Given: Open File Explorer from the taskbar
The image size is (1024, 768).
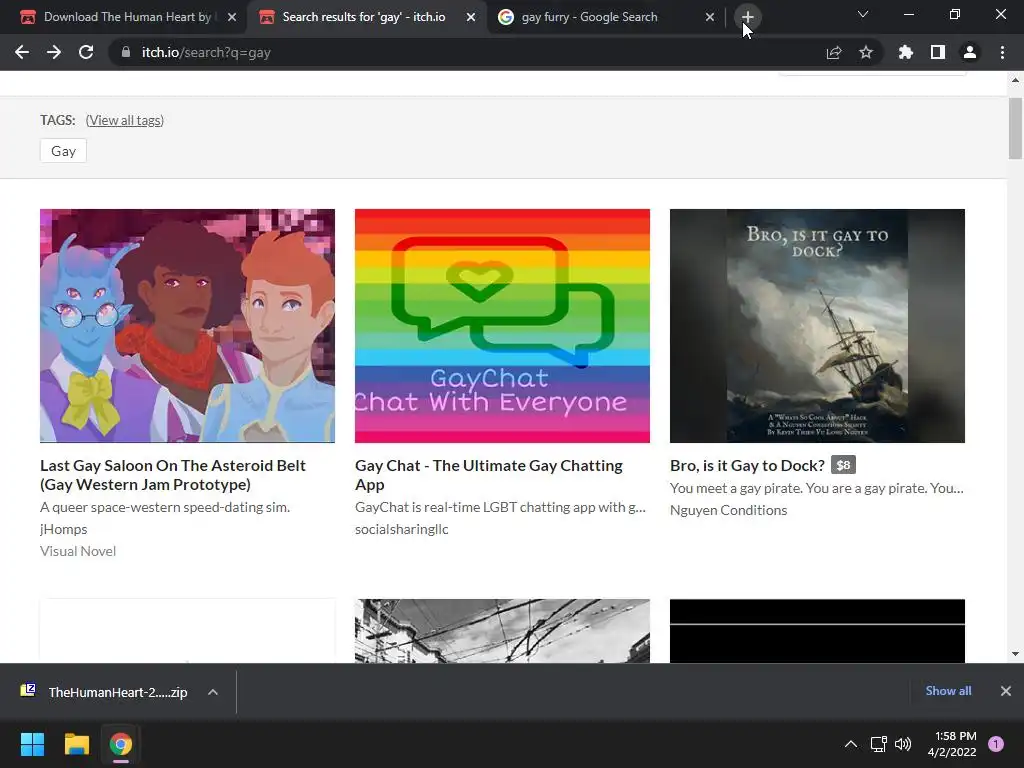Looking at the screenshot, I should [x=76, y=744].
